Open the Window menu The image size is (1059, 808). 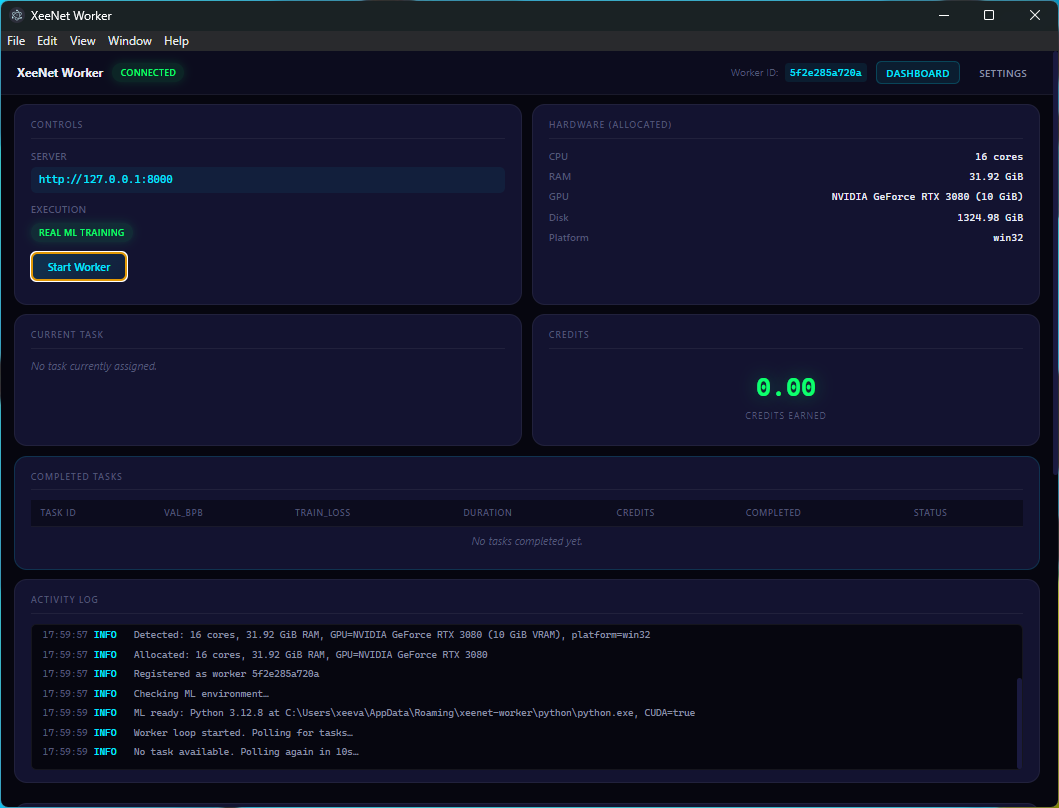[x=129, y=41]
